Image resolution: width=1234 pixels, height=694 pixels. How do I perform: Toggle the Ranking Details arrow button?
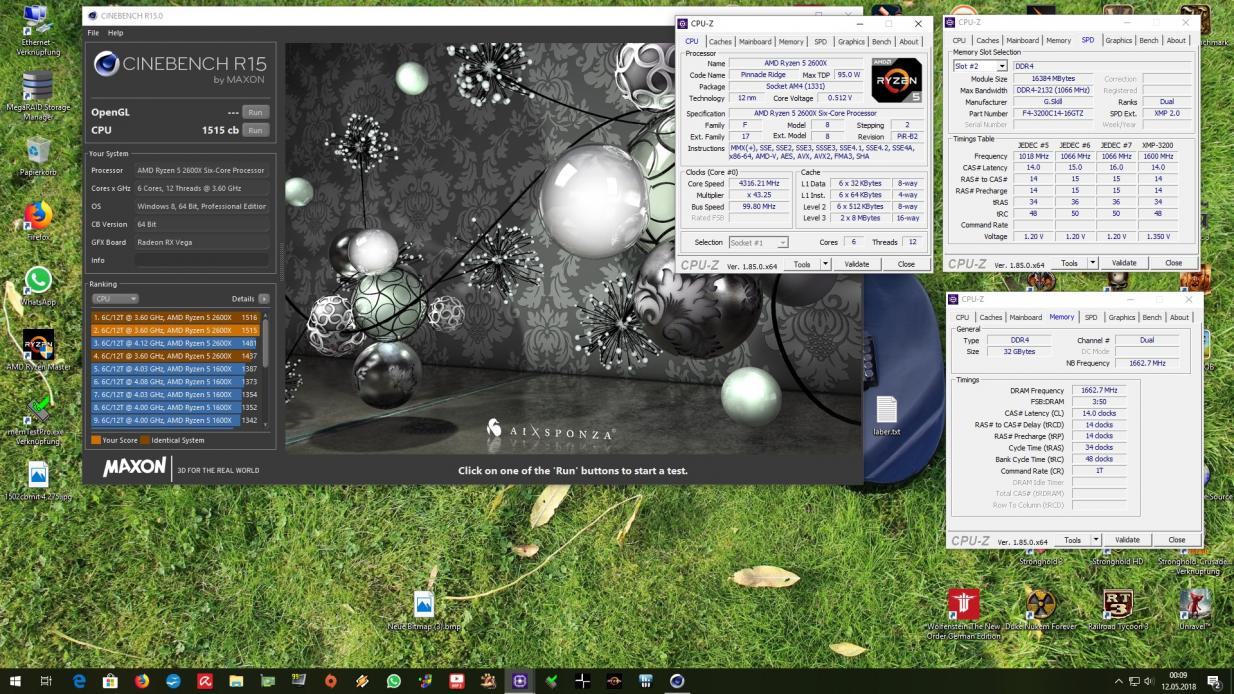click(264, 298)
